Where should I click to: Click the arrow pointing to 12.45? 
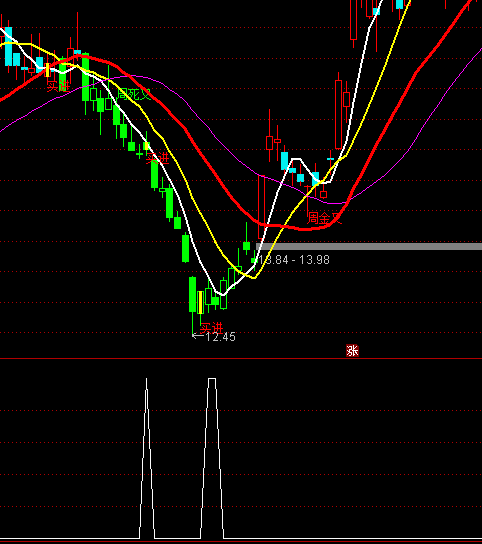[x=198, y=335]
